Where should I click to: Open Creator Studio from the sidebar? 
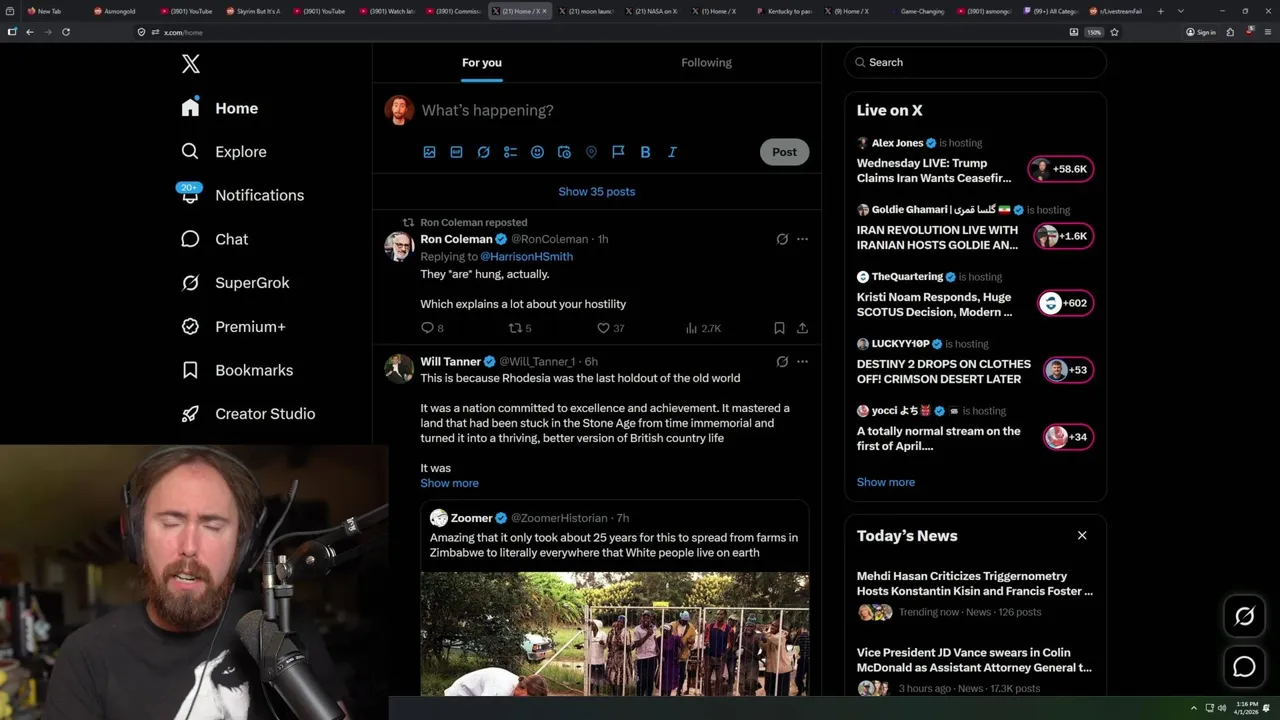point(248,414)
